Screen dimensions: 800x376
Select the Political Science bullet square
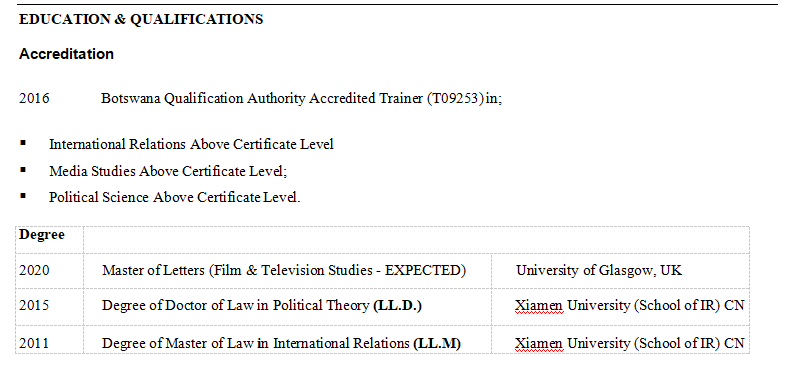coord(23,196)
